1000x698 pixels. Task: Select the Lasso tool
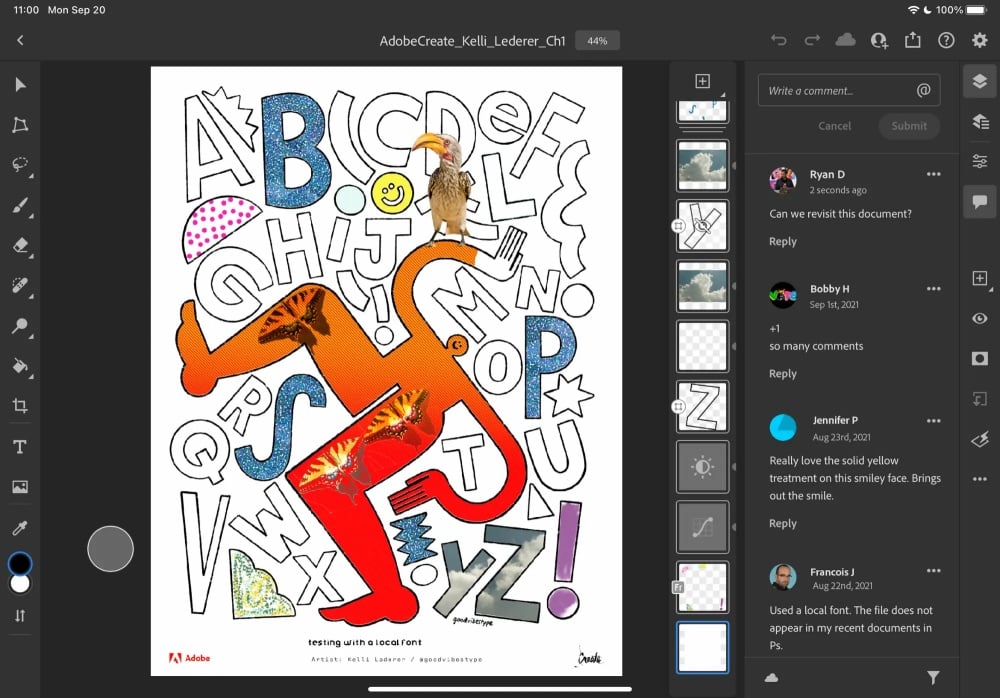(x=19, y=165)
